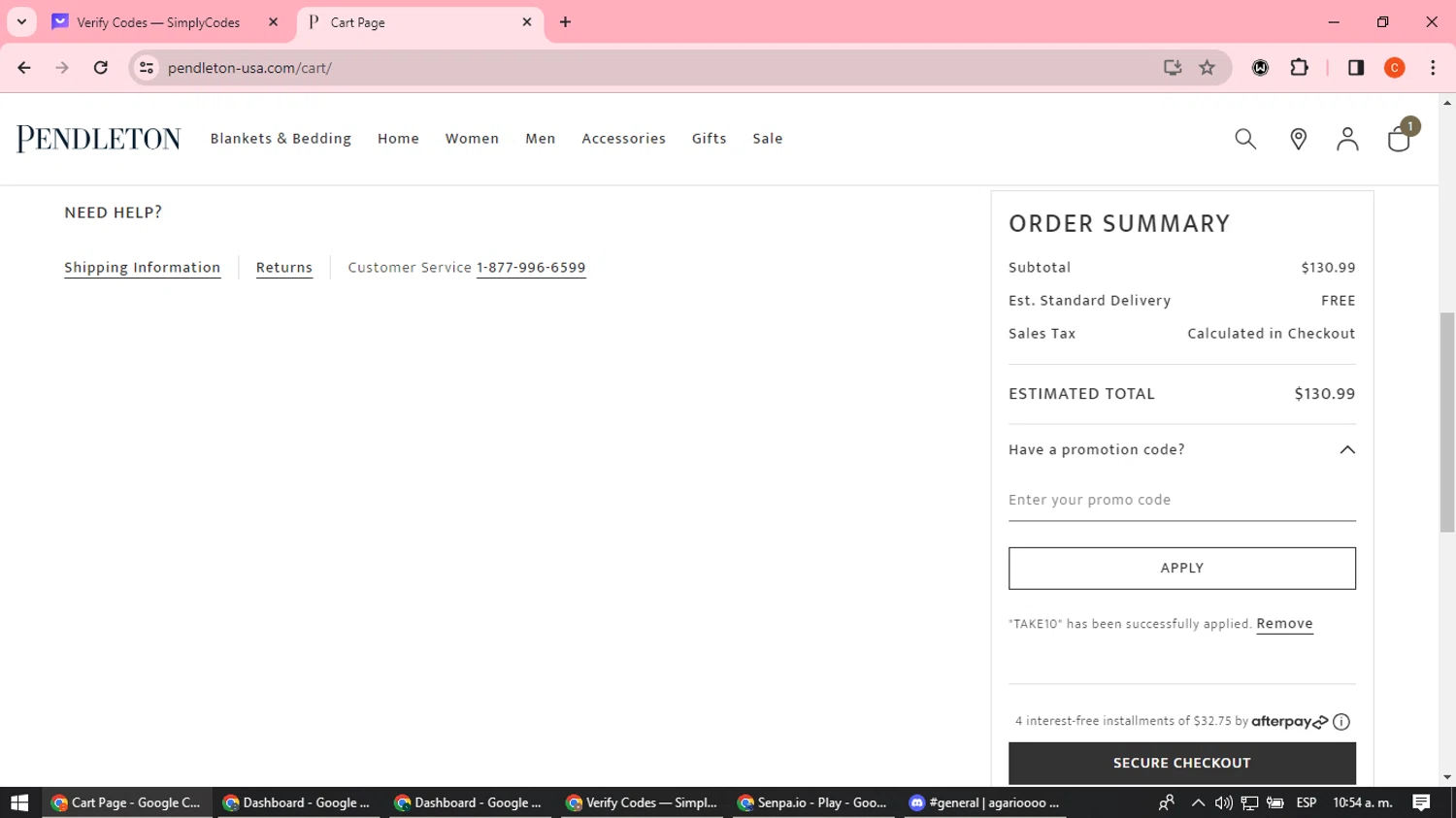Switch to first Dashboard taskbar window

[x=298, y=802]
